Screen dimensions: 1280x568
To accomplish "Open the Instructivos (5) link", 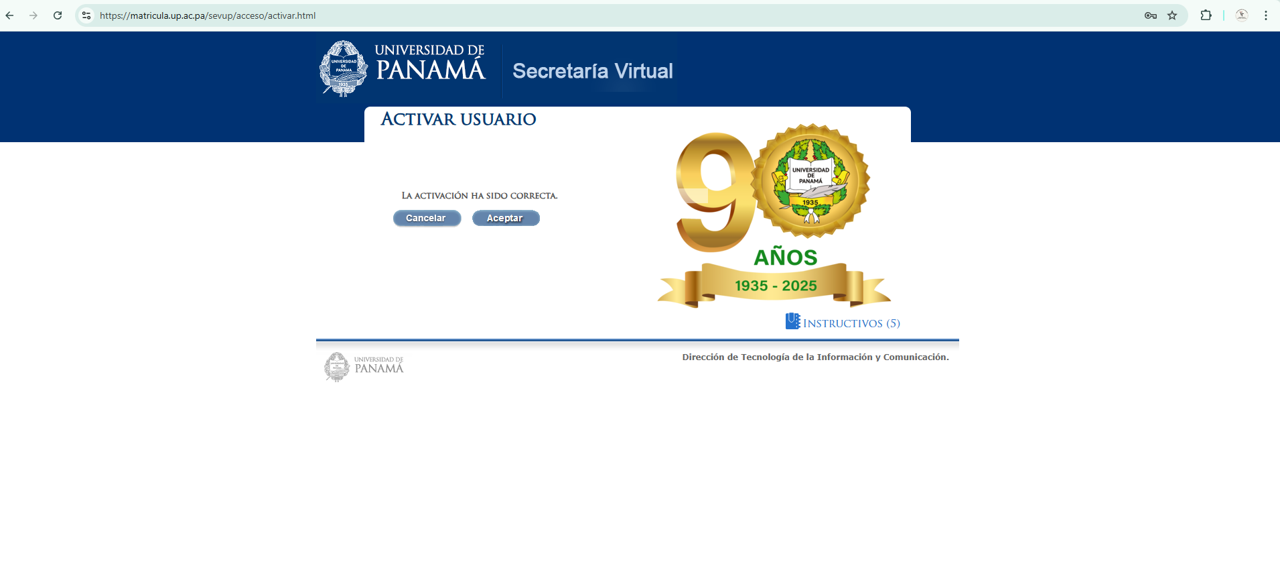I will [851, 323].
